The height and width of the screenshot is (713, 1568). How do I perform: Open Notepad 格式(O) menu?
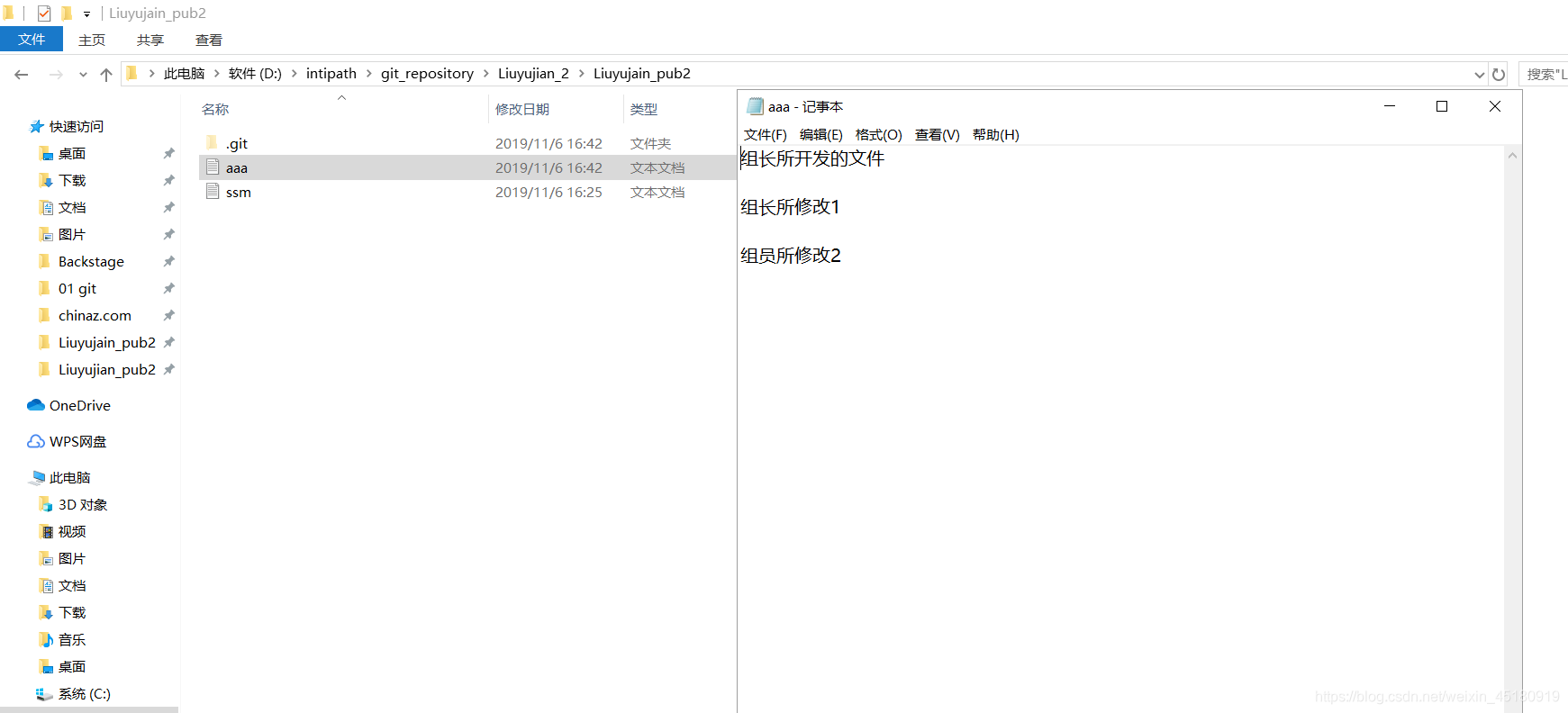879,135
